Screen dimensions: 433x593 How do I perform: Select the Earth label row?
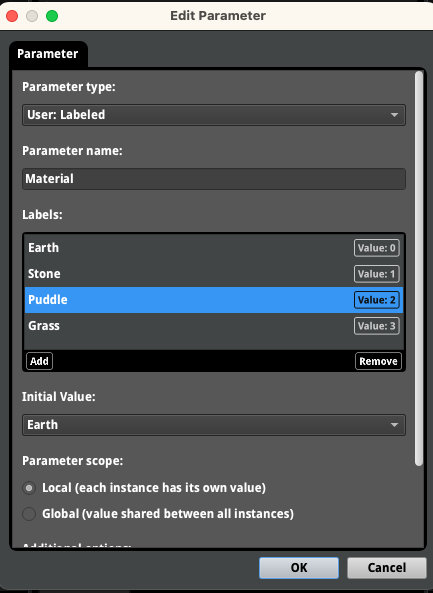[x=214, y=248]
